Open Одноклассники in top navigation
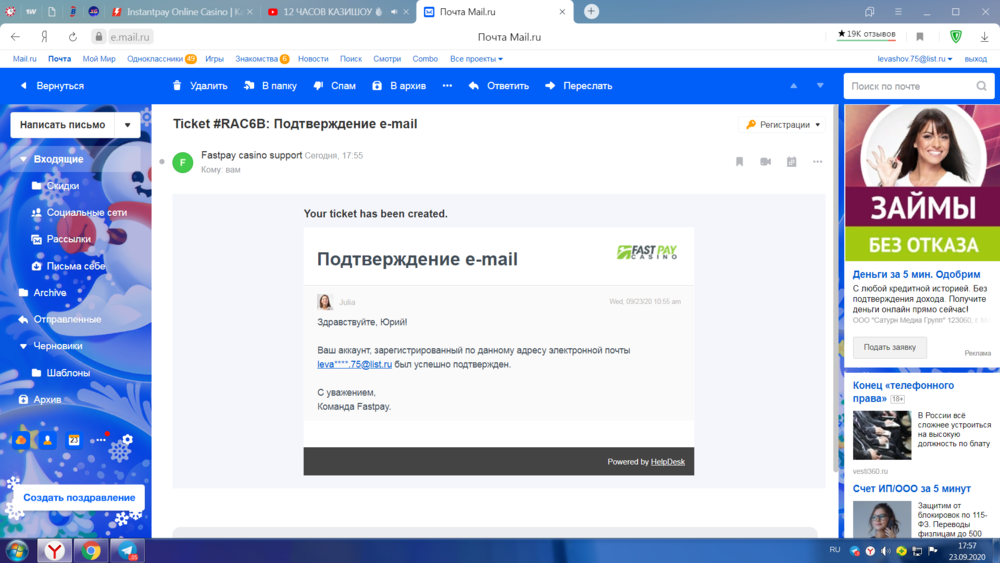This screenshot has width=1000, height=563. 155,59
